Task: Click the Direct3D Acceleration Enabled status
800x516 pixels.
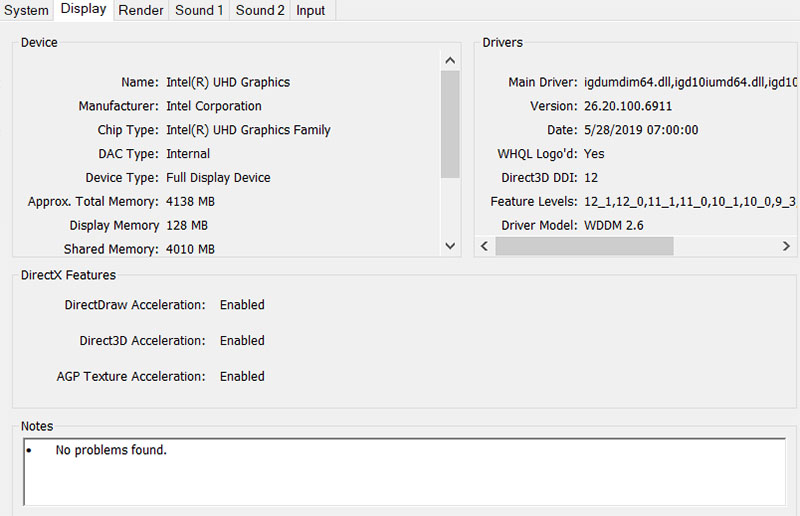Action: tap(242, 341)
